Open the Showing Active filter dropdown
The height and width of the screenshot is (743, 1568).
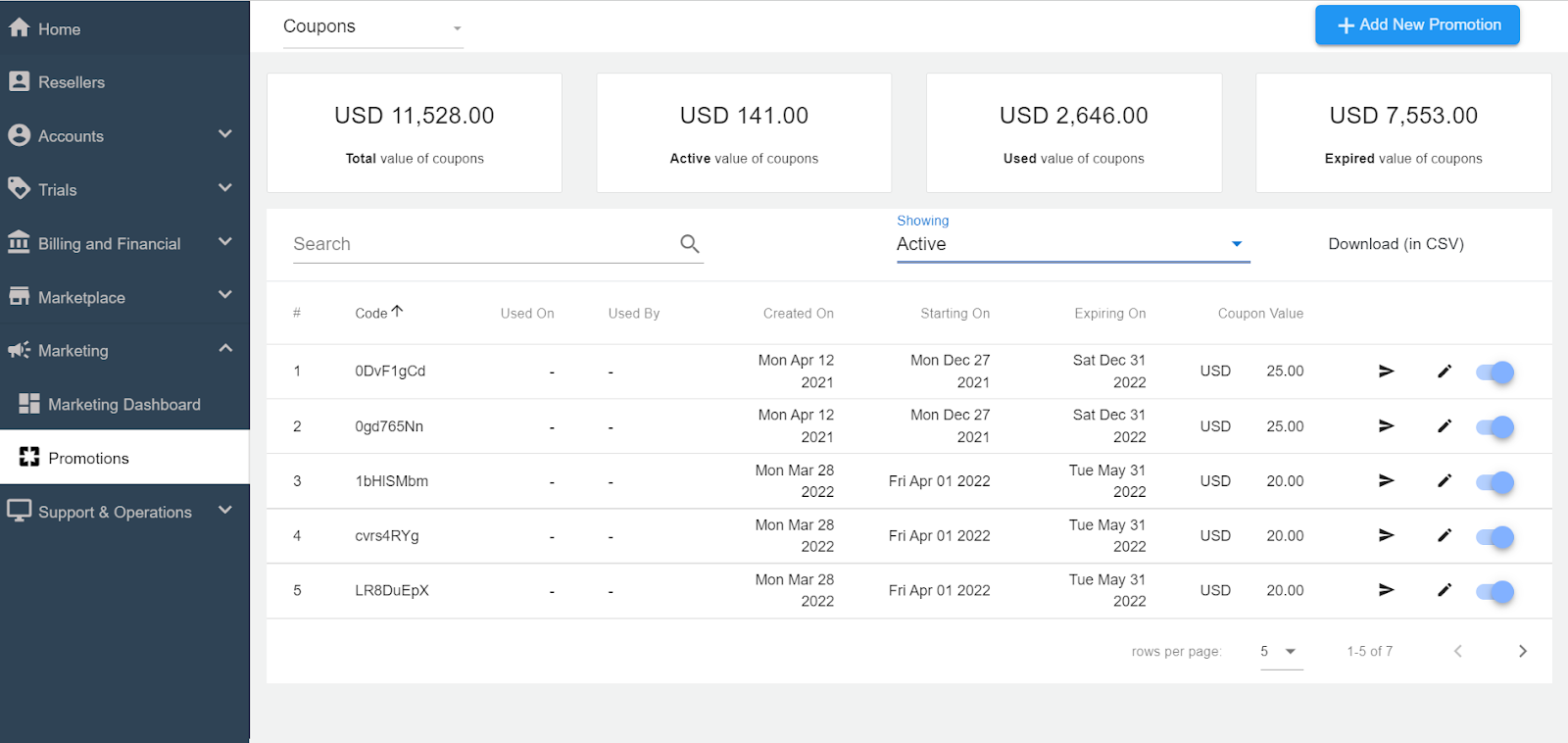point(1072,245)
